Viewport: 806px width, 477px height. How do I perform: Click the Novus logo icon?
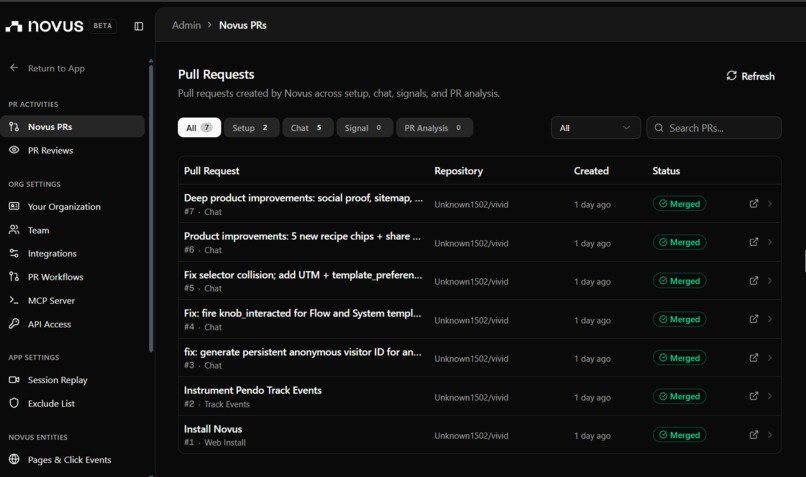click(14, 26)
